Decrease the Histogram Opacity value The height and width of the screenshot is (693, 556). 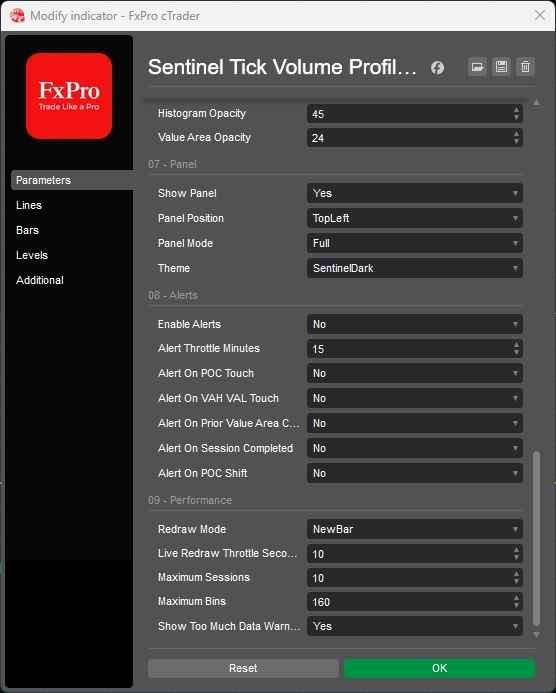tap(516, 118)
